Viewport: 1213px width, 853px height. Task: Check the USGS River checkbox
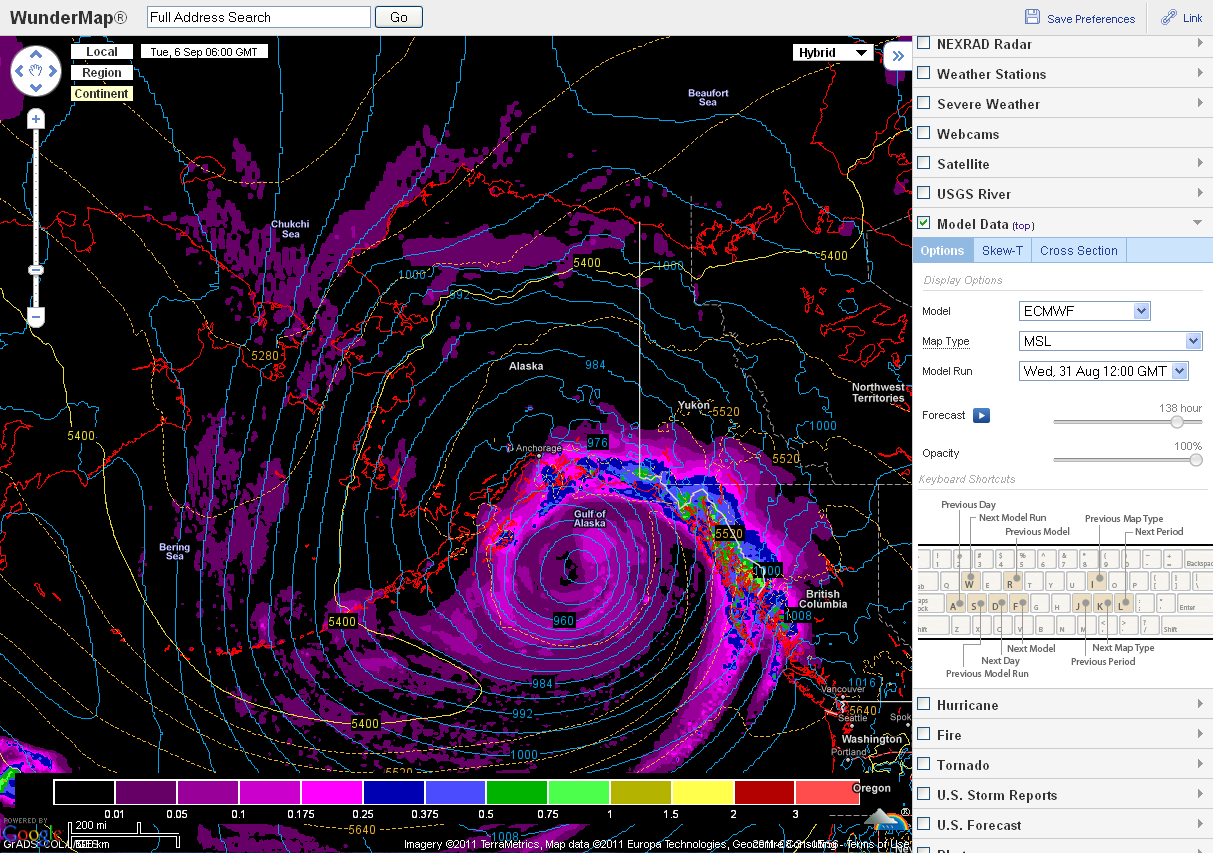[924, 193]
